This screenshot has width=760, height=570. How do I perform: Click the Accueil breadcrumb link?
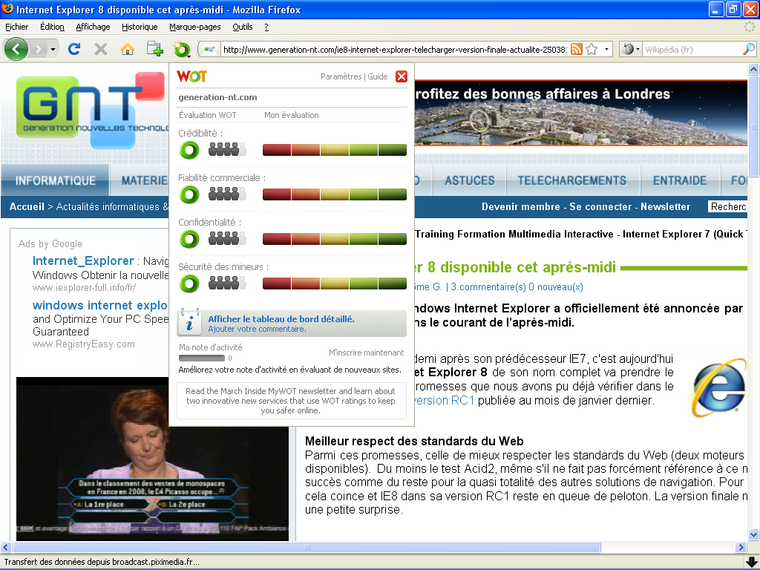pos(27,206)
